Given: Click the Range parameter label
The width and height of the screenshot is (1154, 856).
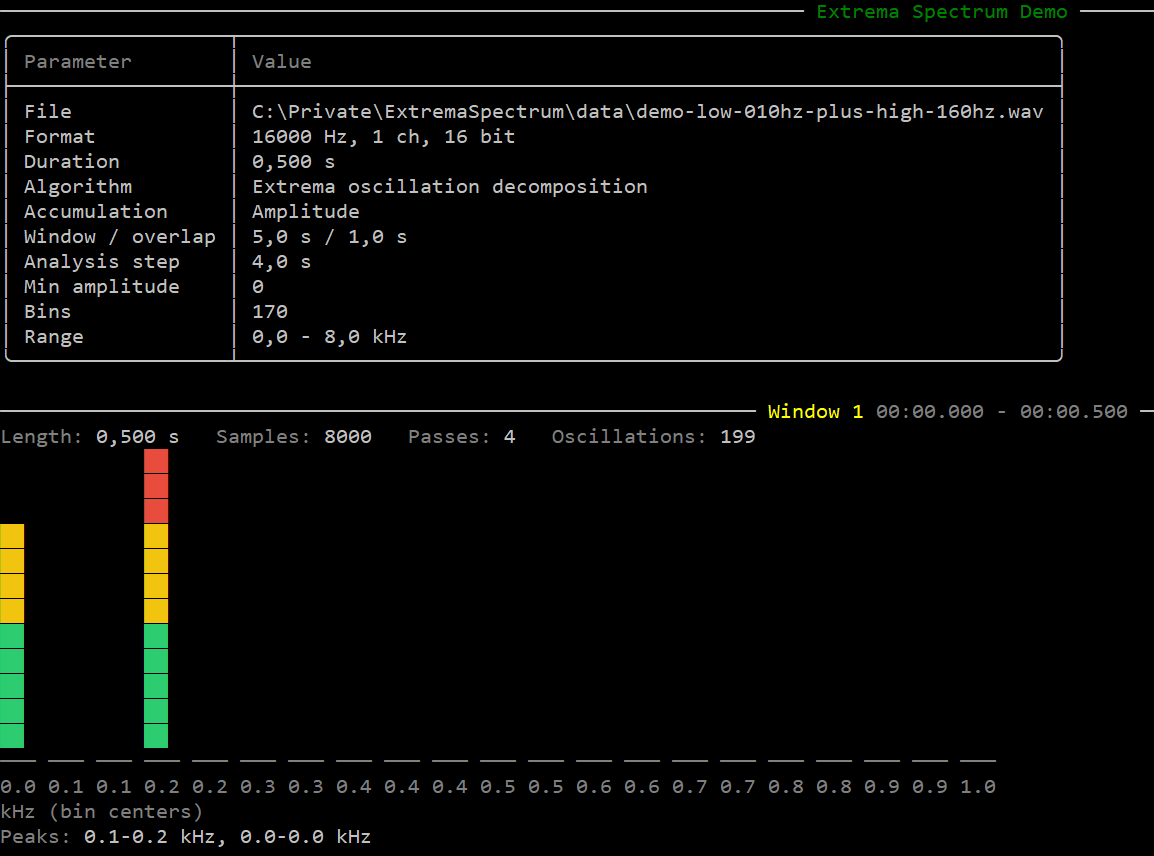Looking at the screenshot, I should point(54,337).
